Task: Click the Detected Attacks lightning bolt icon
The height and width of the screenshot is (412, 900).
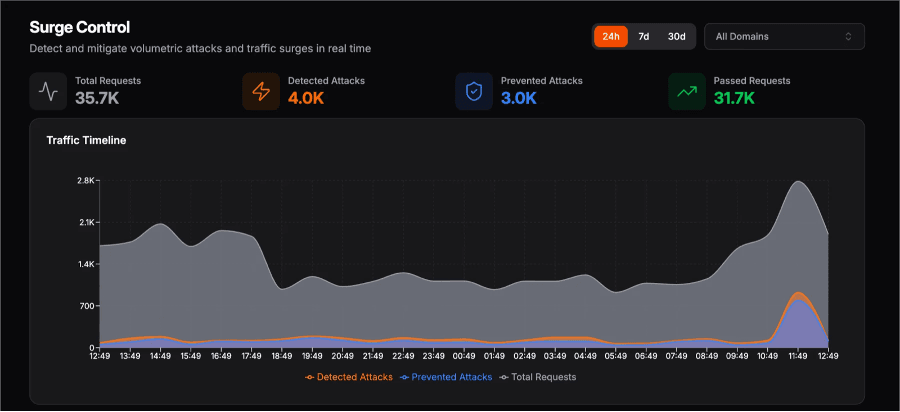Action: tap(261, 91)
